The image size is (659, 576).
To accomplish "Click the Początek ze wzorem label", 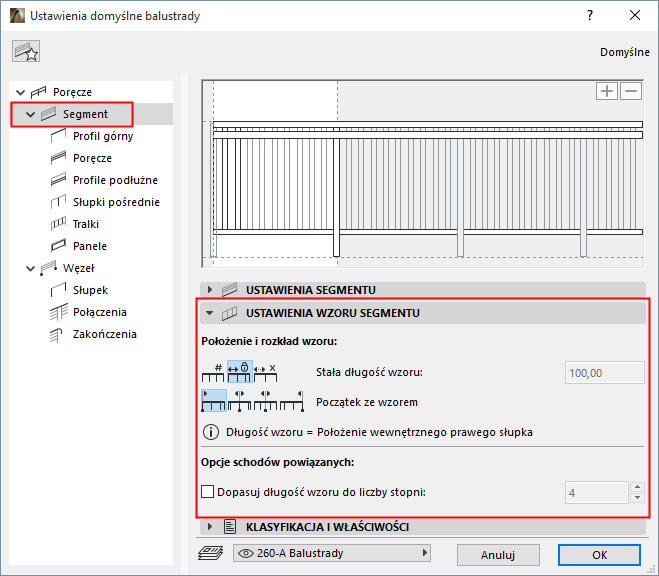I will (367, 402).
